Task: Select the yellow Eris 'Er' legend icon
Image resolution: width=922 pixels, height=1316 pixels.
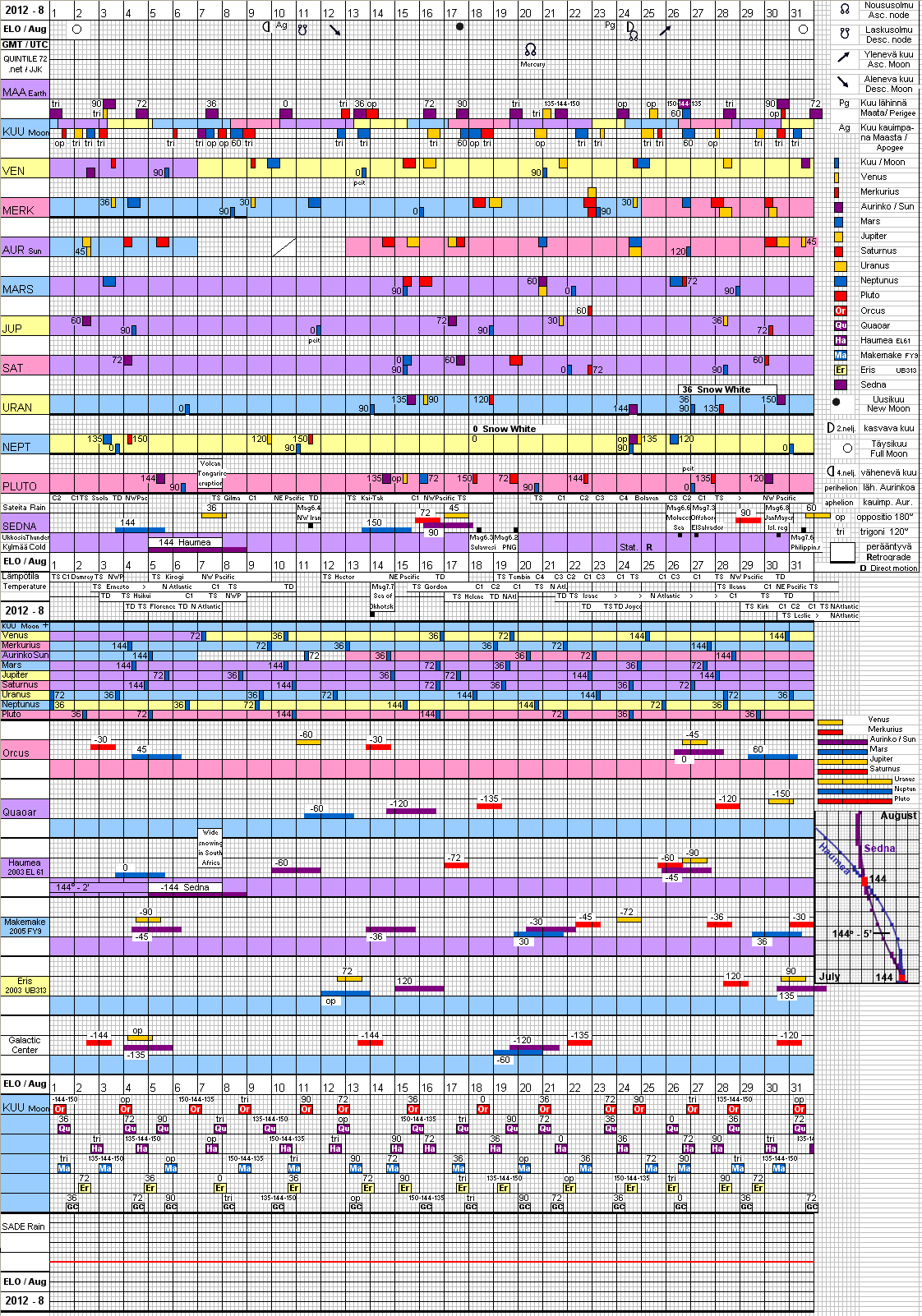Action: [x=840, y=370]
